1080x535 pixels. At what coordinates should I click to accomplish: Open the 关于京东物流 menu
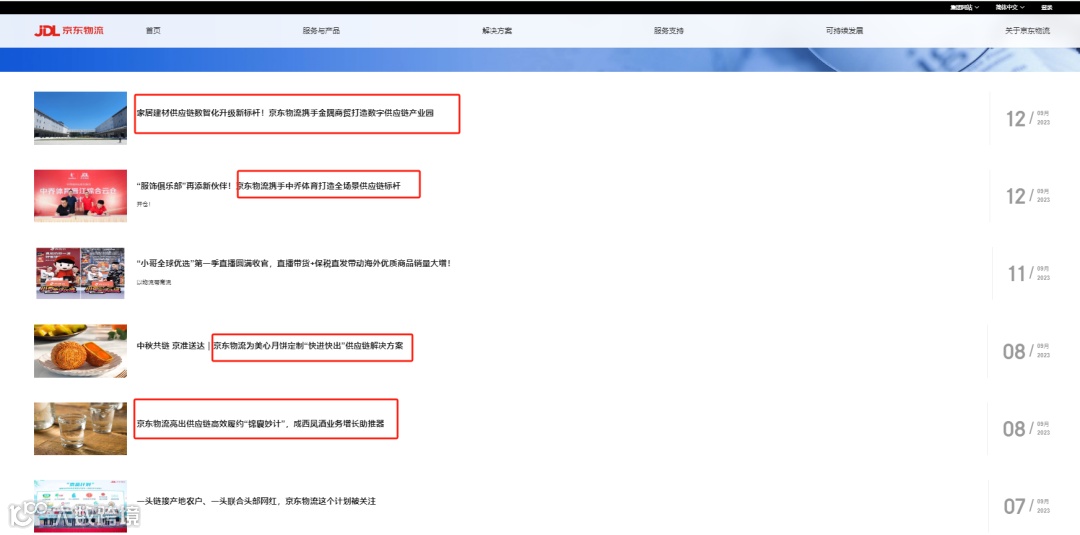click(1028, 31)
